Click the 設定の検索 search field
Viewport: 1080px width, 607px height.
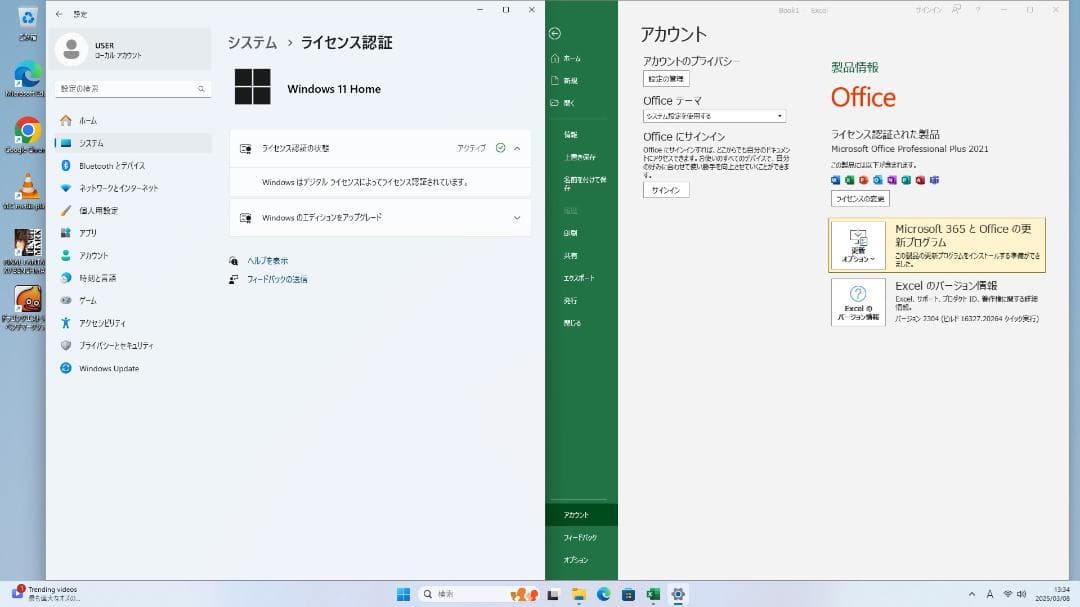point(131,88)
